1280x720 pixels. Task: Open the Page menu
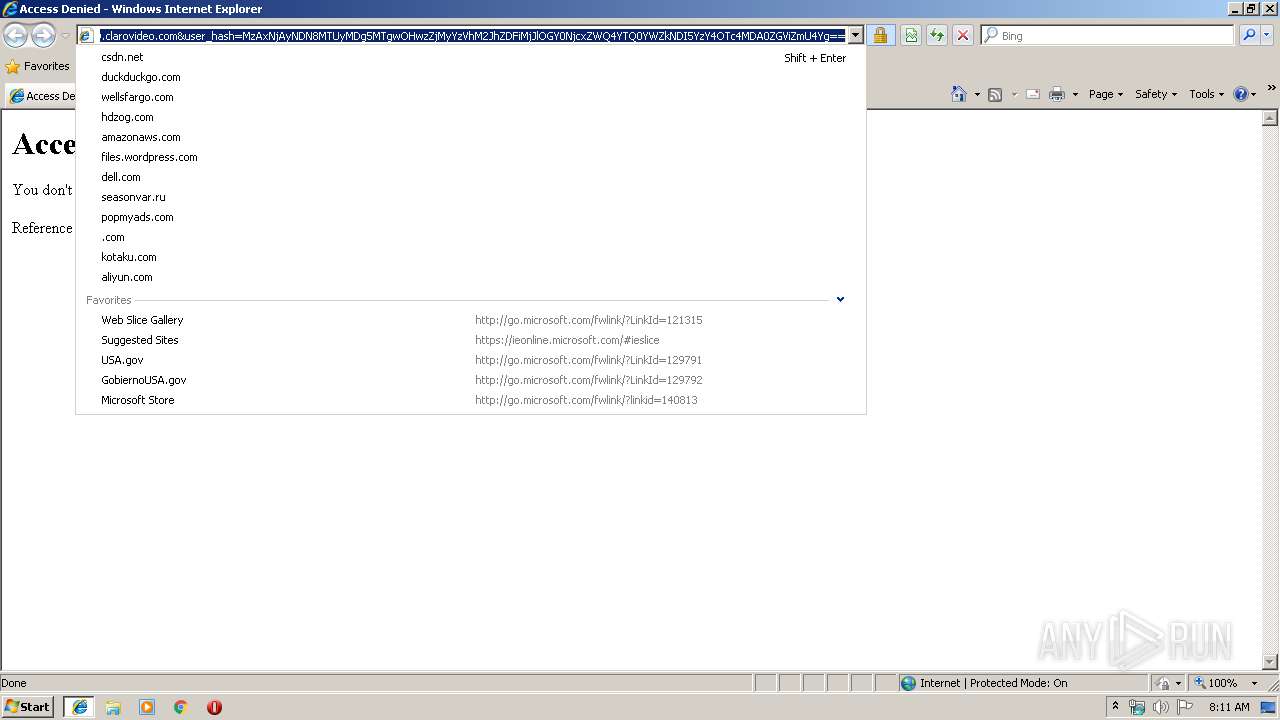(x=1105, y=94)
